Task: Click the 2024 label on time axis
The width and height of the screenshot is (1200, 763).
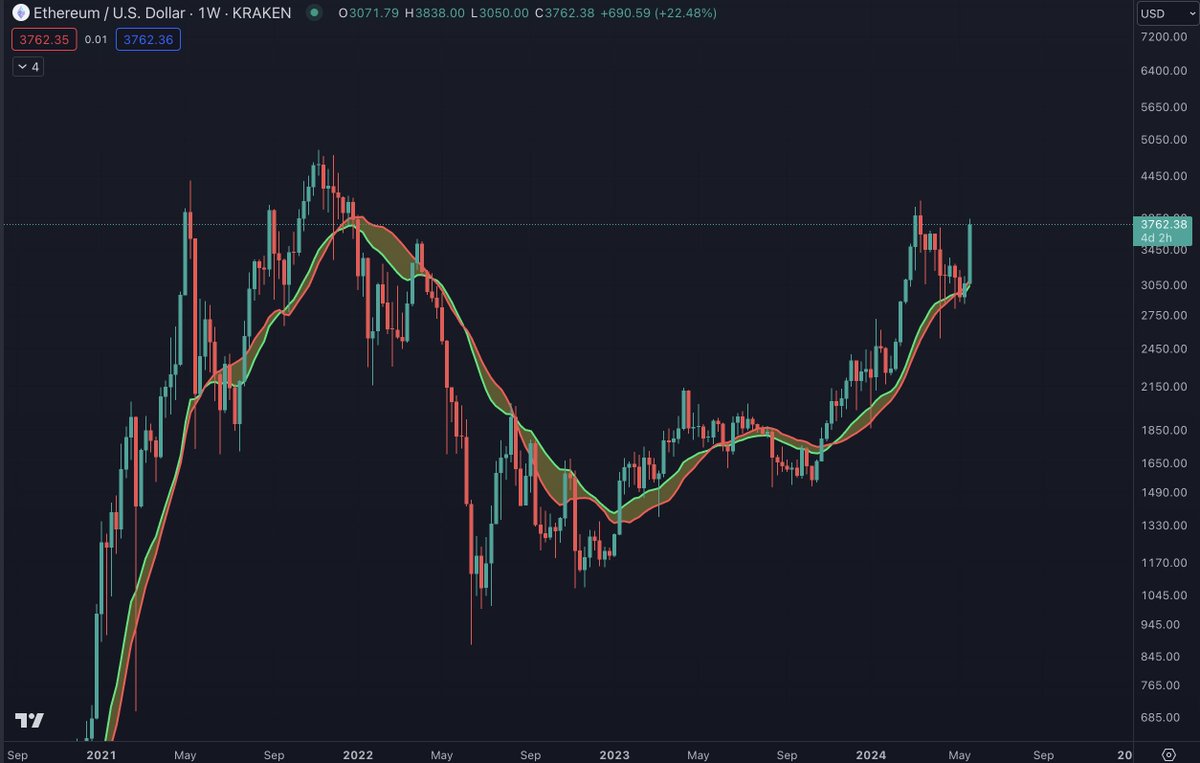Action: tap(872, 754)
